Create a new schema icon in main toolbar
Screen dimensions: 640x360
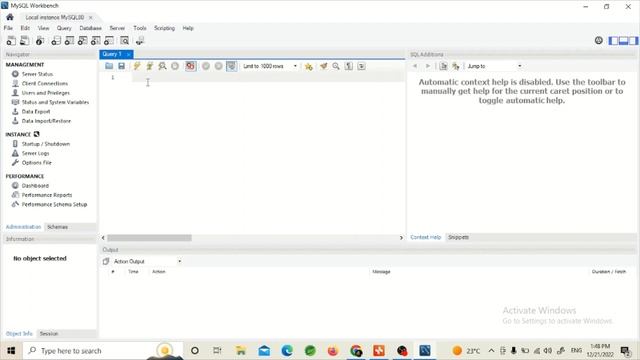coord(56,40)
